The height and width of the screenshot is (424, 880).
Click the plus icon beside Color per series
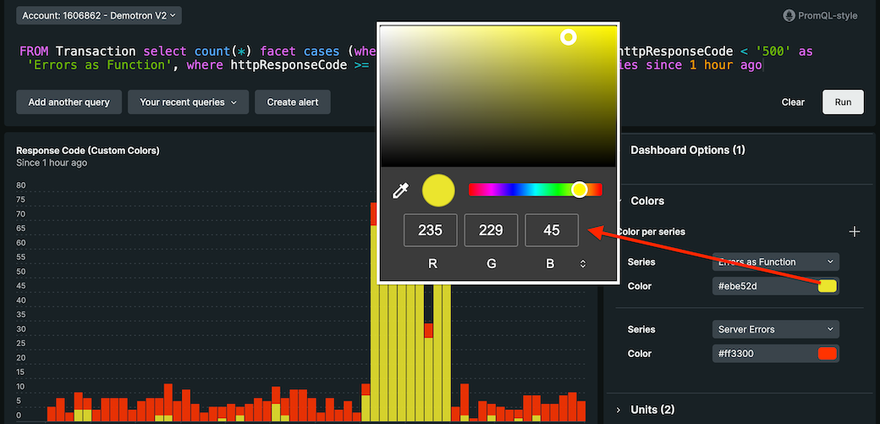854,232
